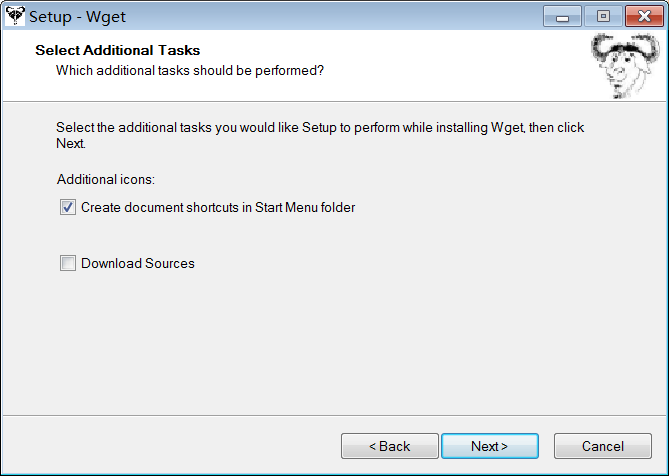669x476 pixels.
Task: Maximize the Setup - Wget window
Action: (603, 17)
